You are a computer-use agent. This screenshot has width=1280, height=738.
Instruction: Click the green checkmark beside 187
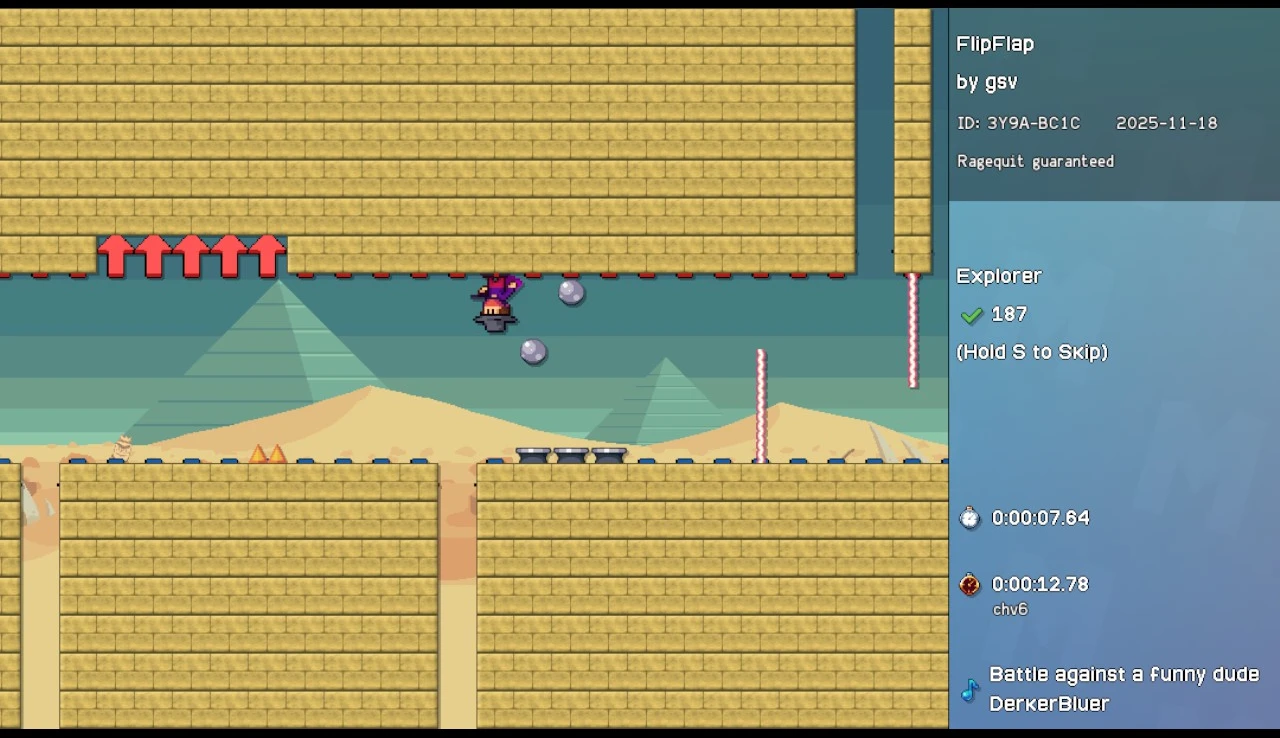[970, 315]
